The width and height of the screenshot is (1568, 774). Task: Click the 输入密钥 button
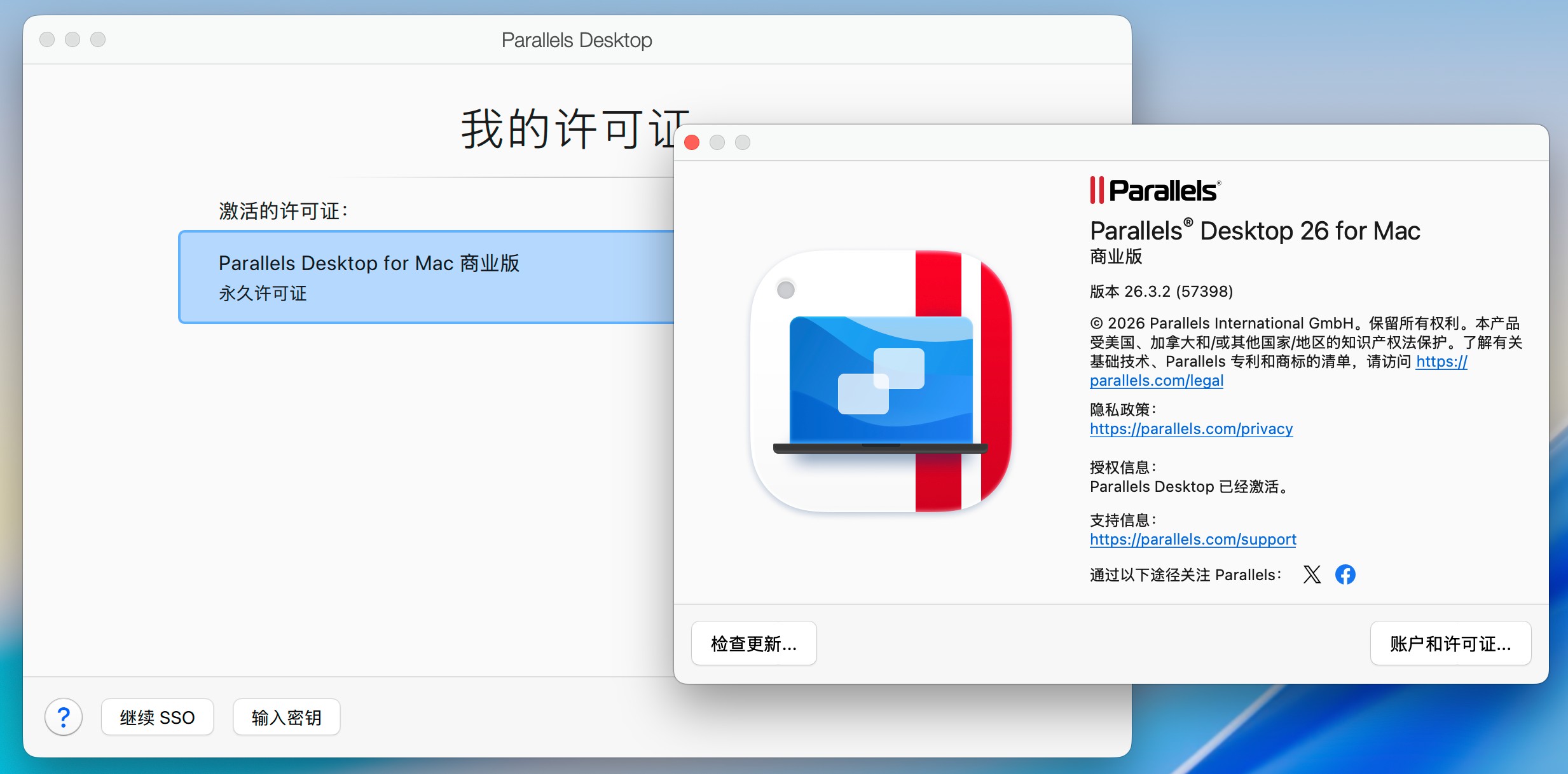click(286, 717)
